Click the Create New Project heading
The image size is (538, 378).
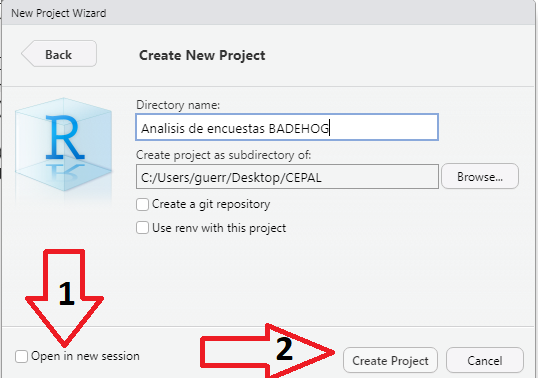pyautogui.click(x=202, y=55)
